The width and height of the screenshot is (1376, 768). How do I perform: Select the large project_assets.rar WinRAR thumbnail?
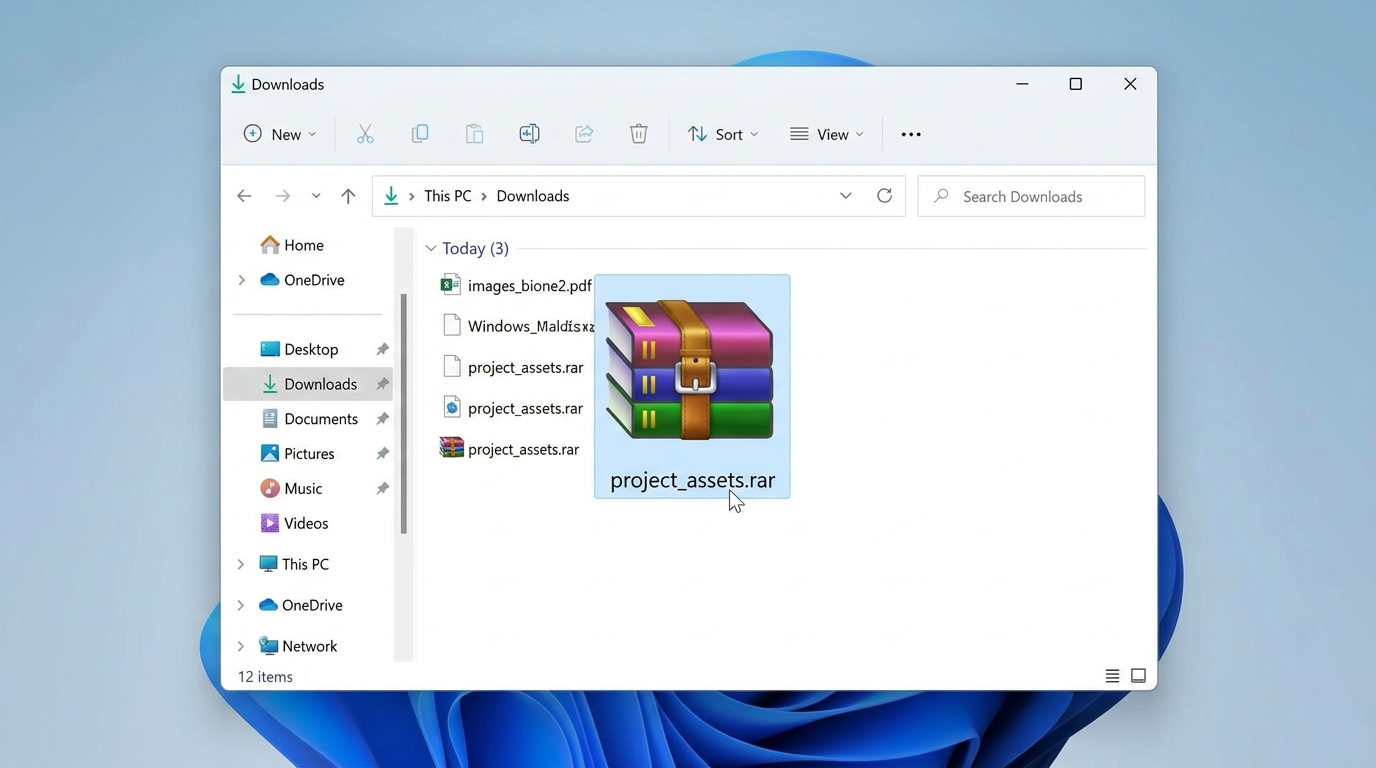(692, 386)
